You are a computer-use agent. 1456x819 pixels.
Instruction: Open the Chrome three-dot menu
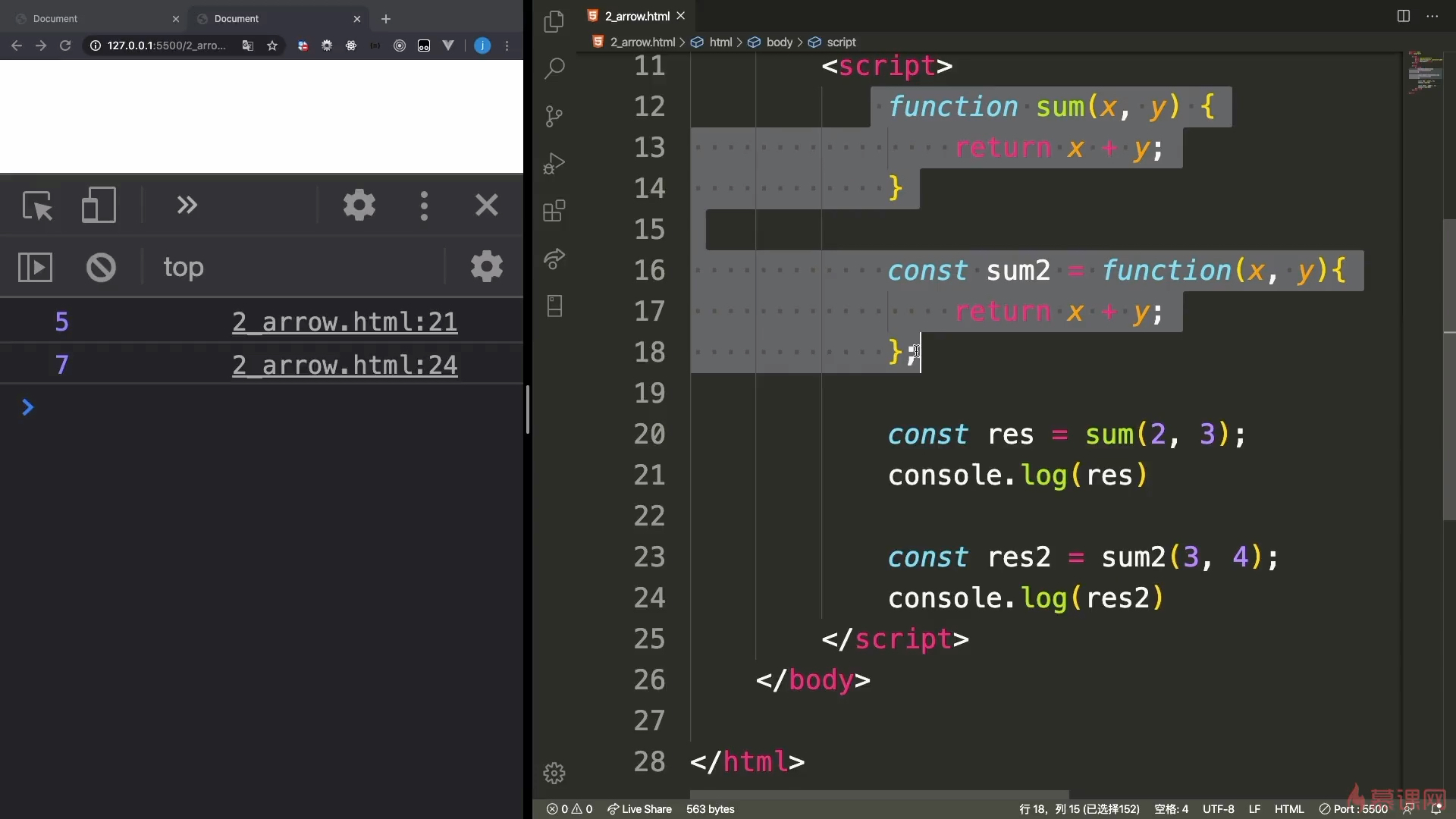tap(507, 45)
